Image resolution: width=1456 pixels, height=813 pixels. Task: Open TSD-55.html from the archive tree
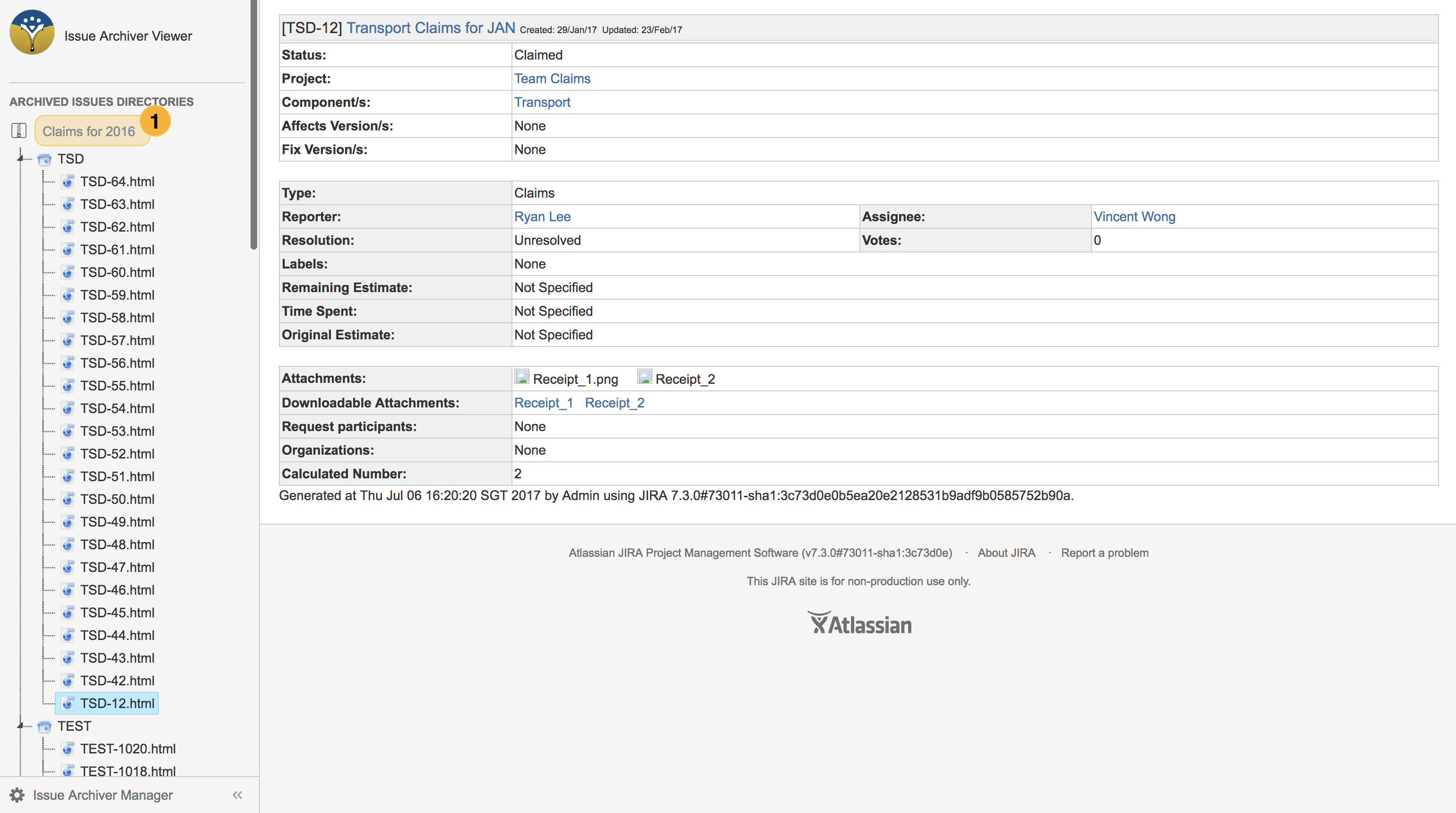117,385
